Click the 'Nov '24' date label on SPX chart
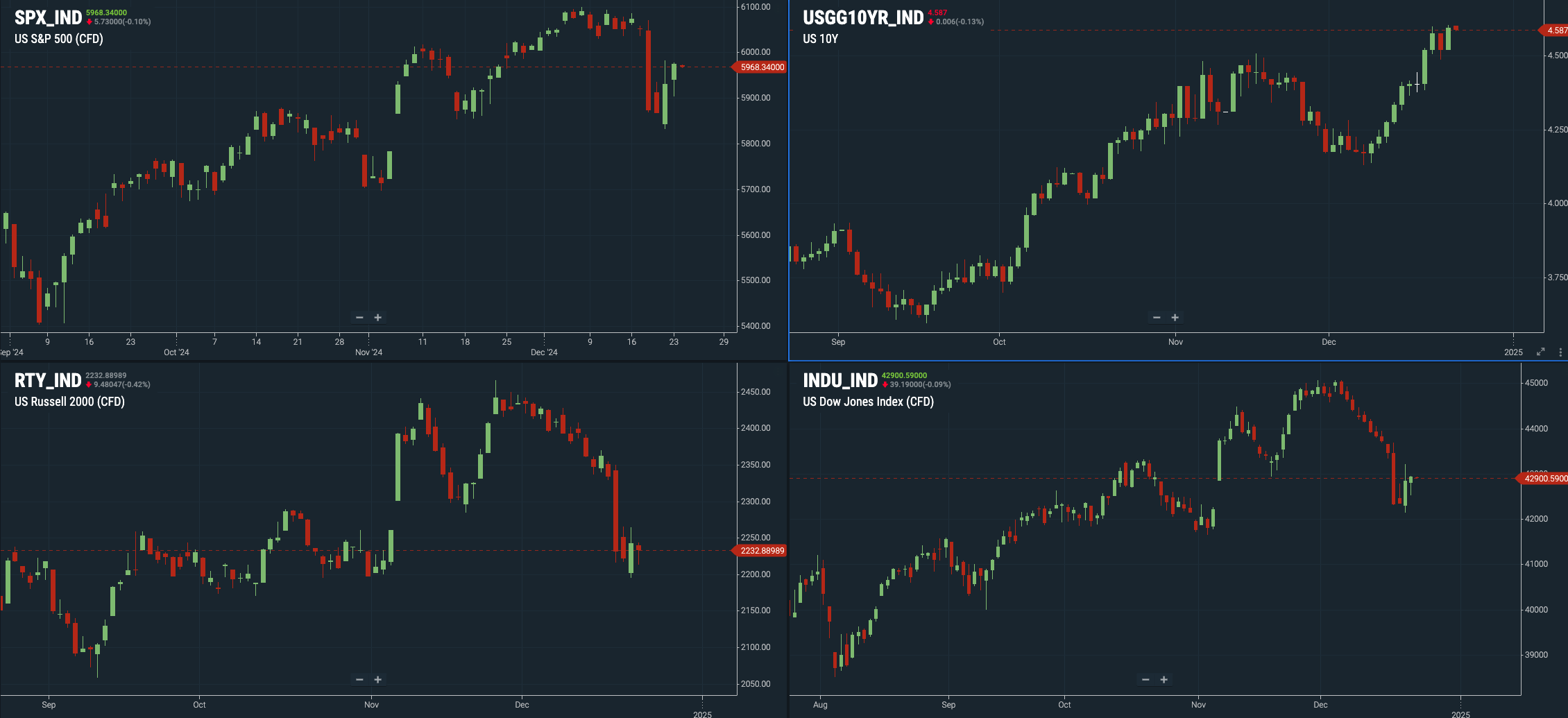This screenshot has width=1568, height=718. pyautogui.click(x=368, y=352)
